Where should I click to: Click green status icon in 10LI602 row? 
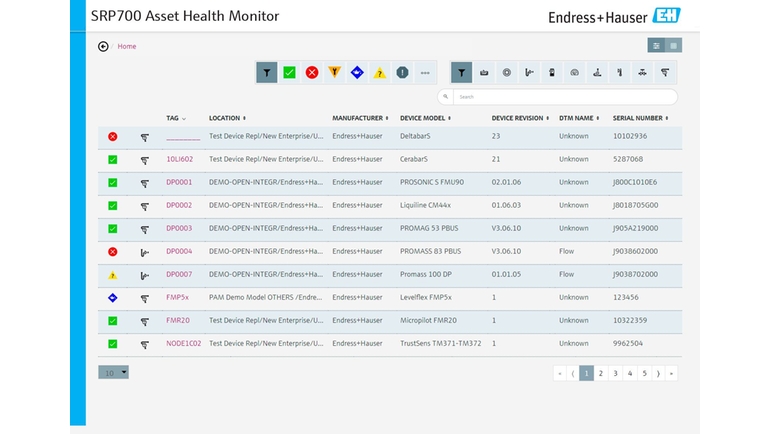point(113,160)
